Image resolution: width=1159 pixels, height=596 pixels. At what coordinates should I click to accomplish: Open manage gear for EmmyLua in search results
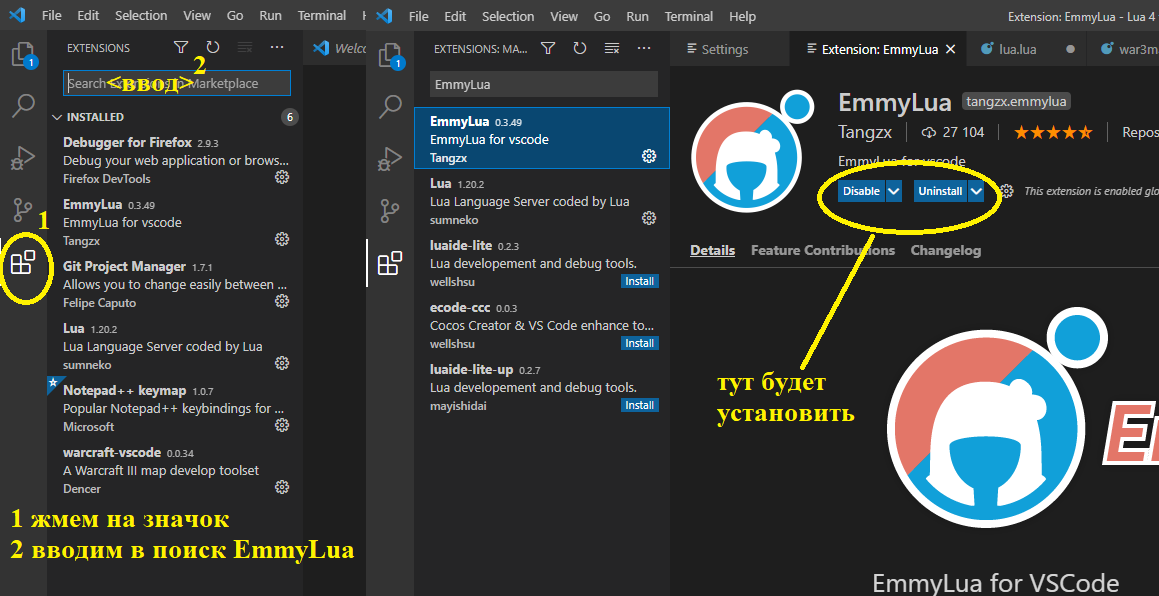(649, 156)
